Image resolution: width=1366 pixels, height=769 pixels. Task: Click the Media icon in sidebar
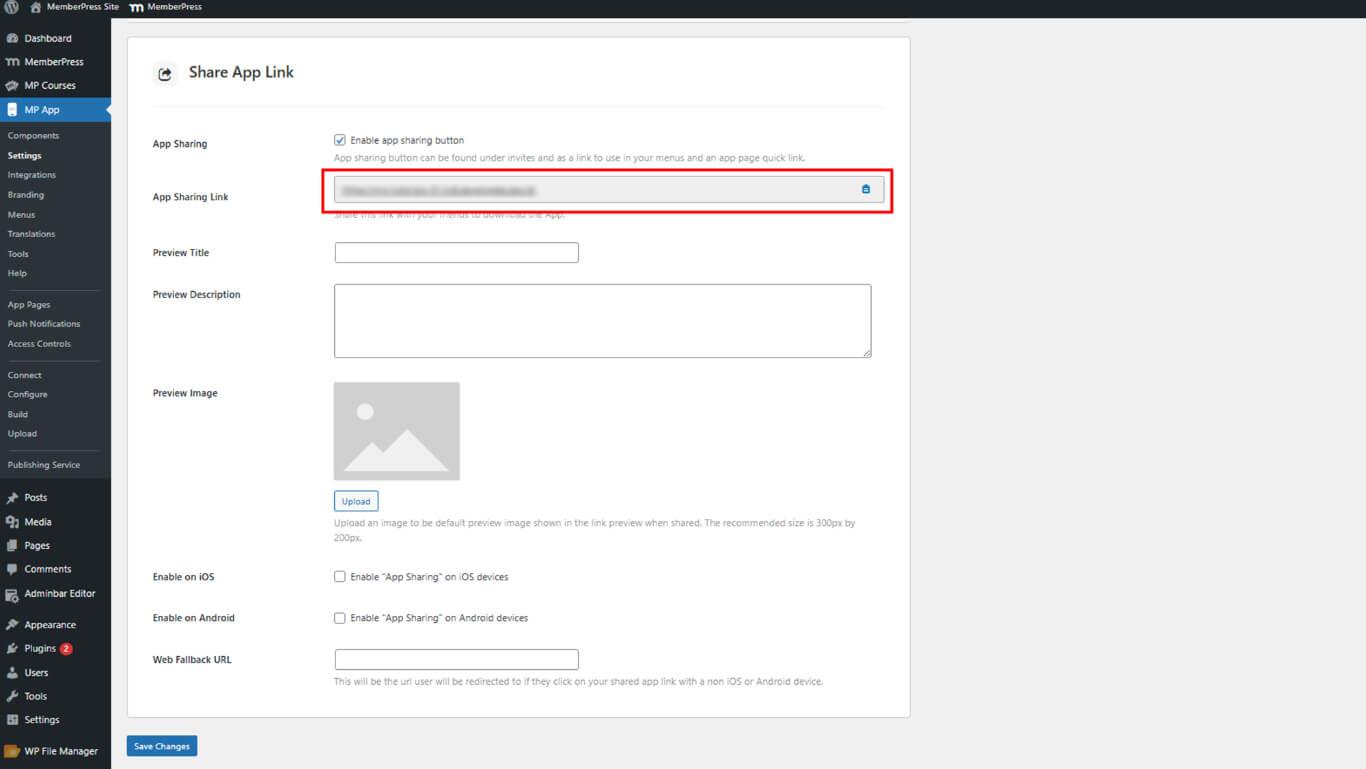(x=12, y=522)
